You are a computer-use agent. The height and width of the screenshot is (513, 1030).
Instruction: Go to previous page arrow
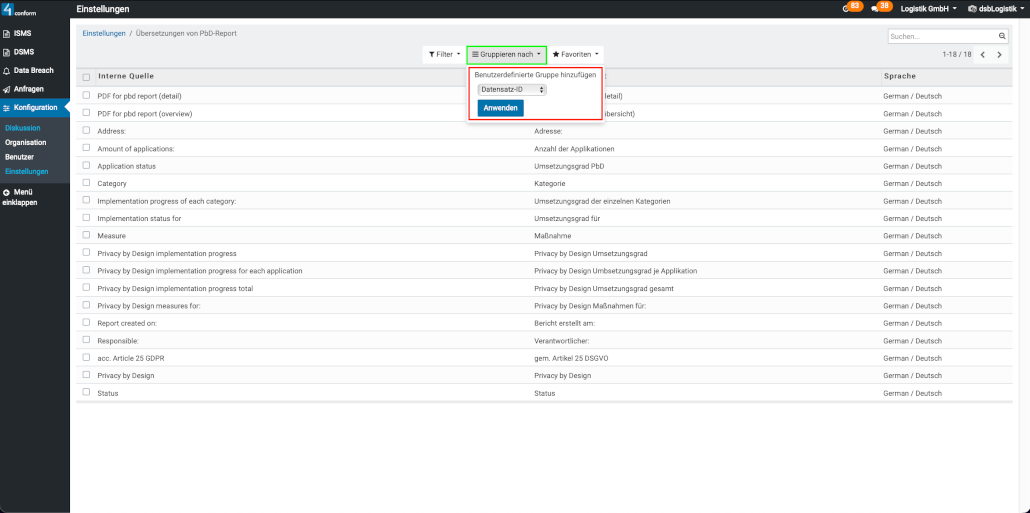click(983, 54)
